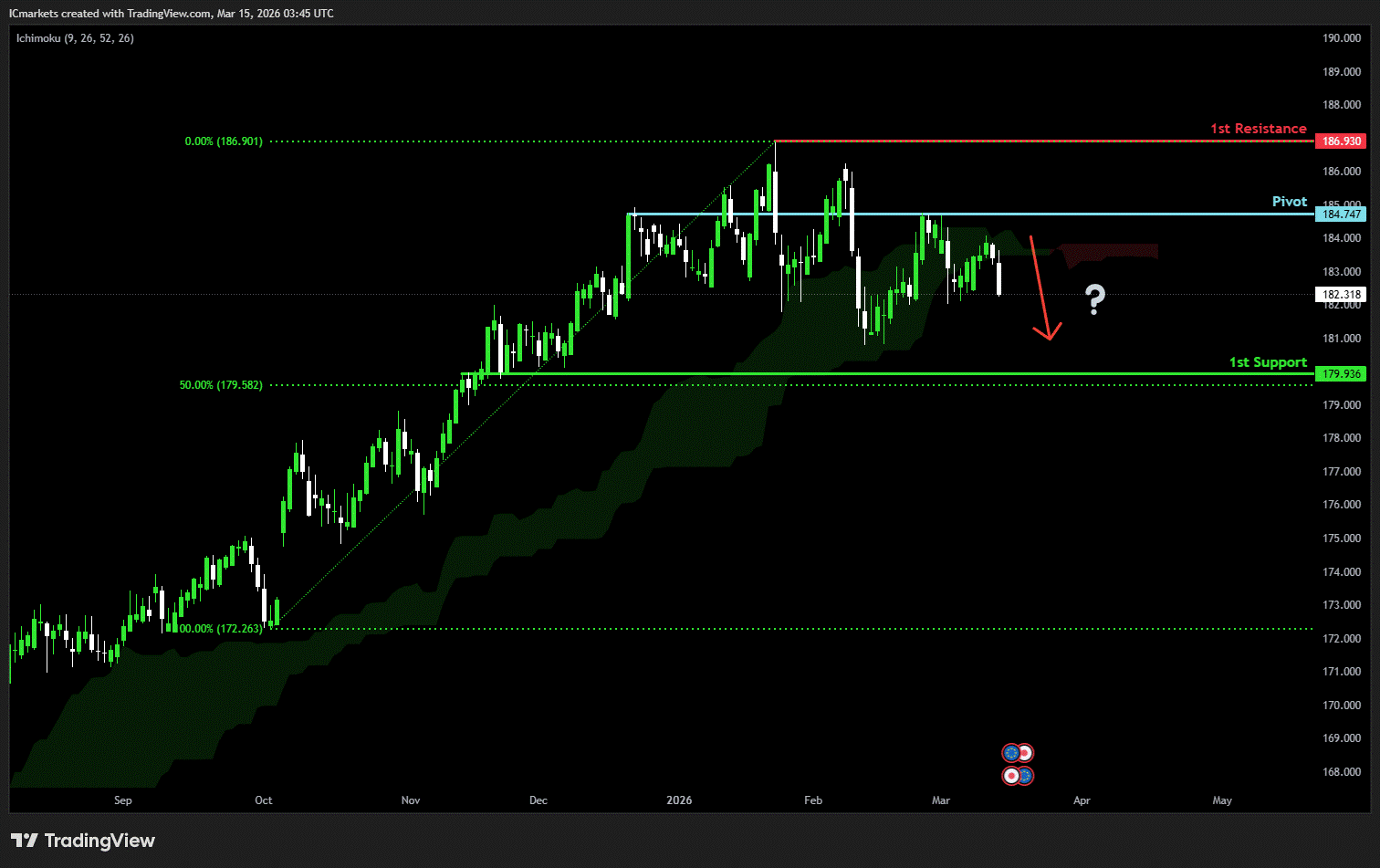Click the green 179.936 support price tag
This screenshot has height=868, width=1380.
[1341, 374]
